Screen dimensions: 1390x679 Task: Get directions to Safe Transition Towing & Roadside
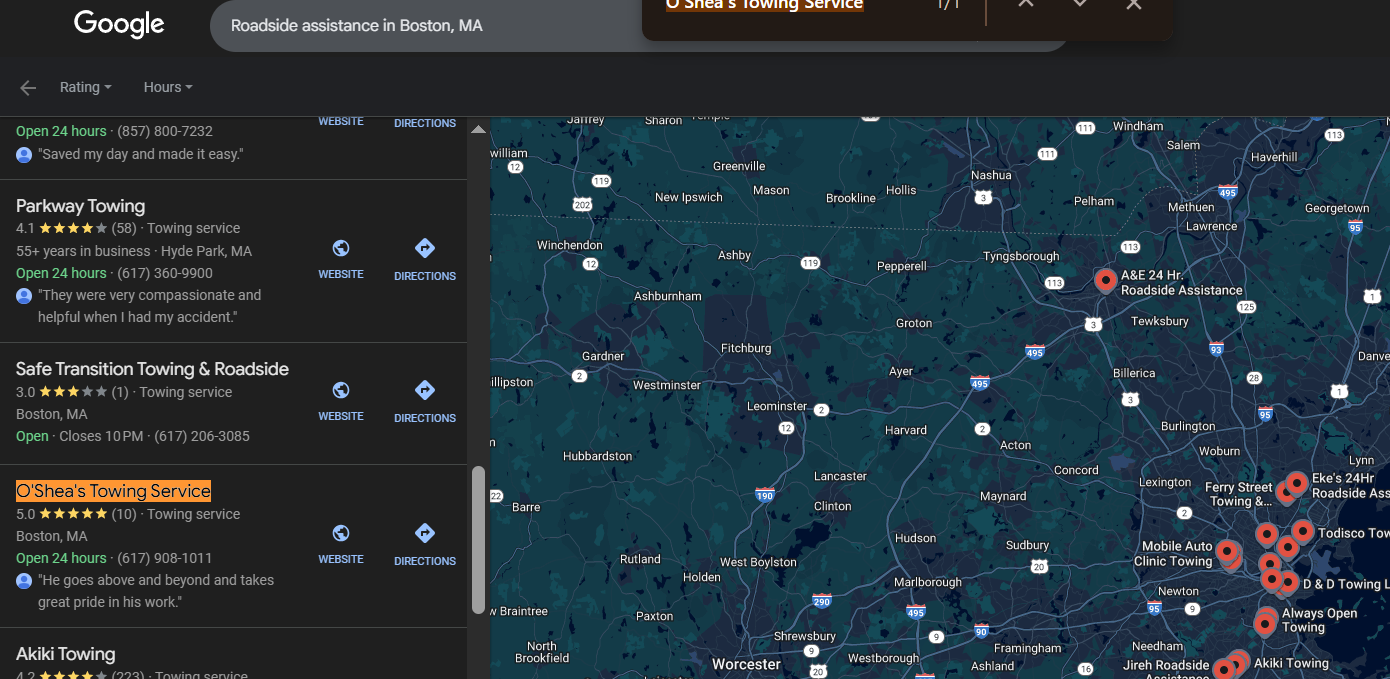(x=424, y=391)
